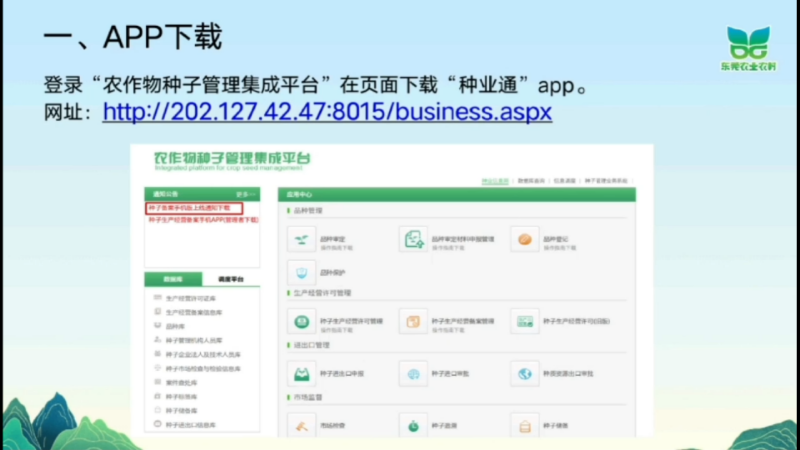Open the 种子储备 bag icon
Viewport: 800px width, 450px height.
[x=524, y=426]
